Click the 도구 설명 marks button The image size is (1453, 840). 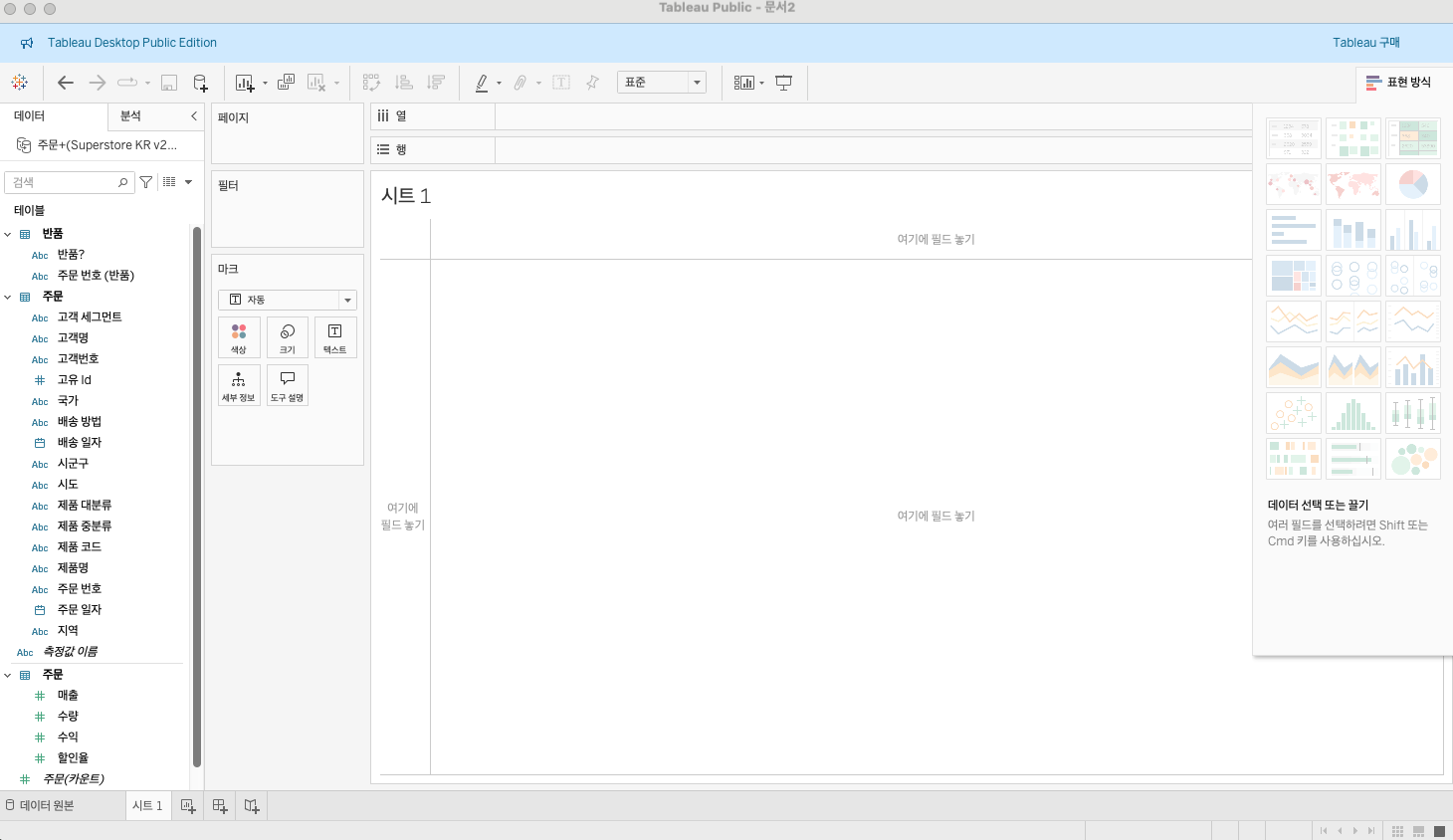[288, 385]
